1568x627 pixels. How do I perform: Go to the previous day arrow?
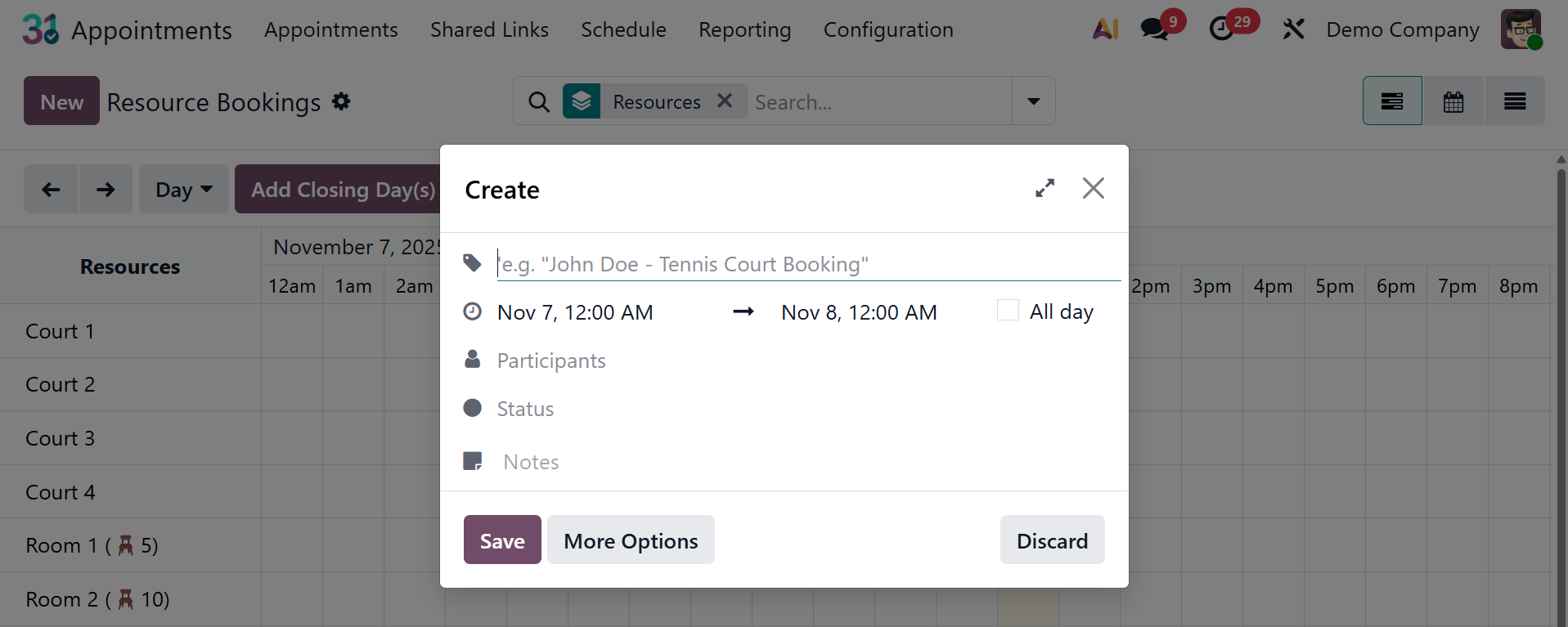pos(51,190)
